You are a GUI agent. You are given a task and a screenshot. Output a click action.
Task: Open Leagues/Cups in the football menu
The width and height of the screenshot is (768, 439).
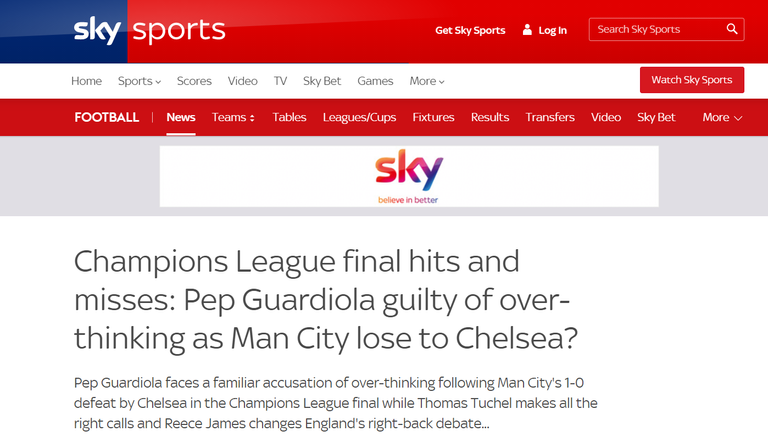[359, 117]
